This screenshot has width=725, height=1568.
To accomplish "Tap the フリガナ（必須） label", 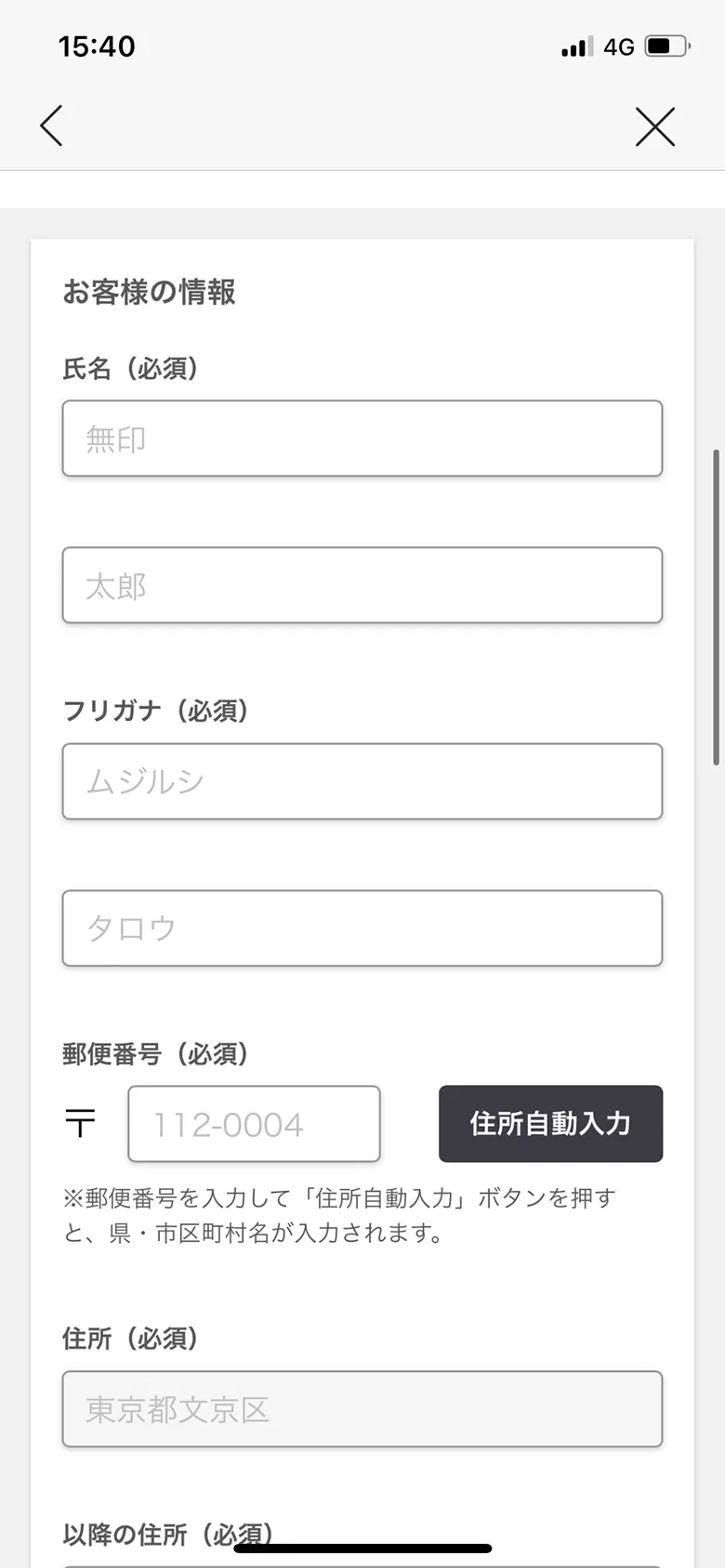I will pos(155,711).
